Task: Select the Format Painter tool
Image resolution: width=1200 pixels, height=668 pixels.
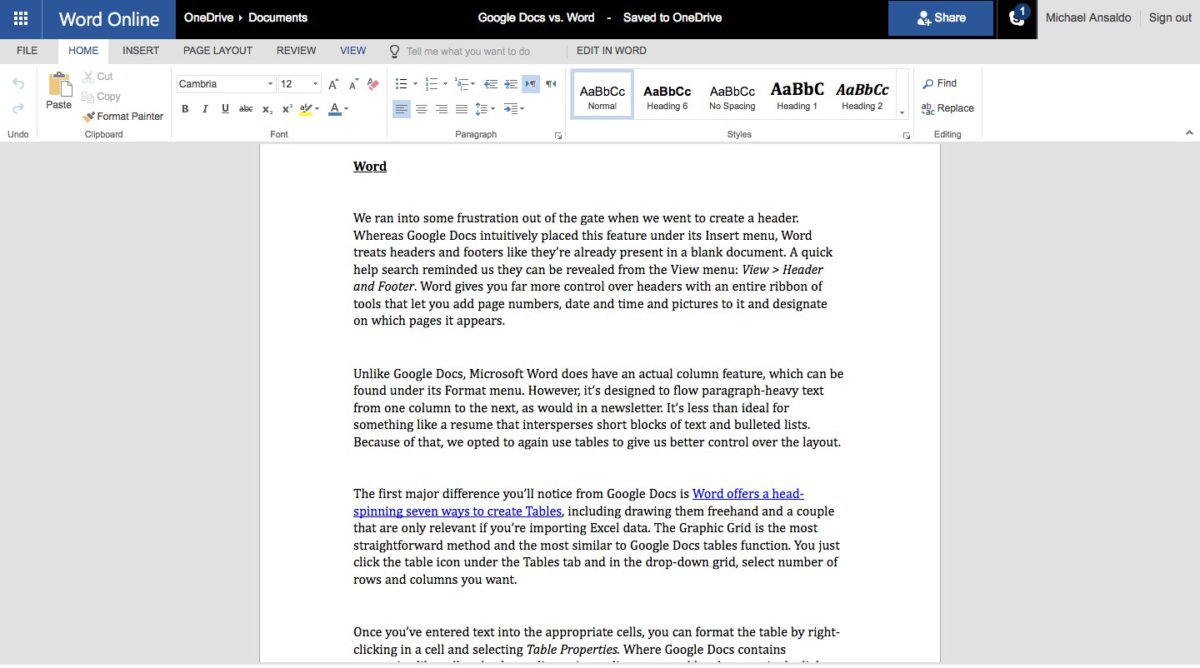Action: [x=122, y=116]
